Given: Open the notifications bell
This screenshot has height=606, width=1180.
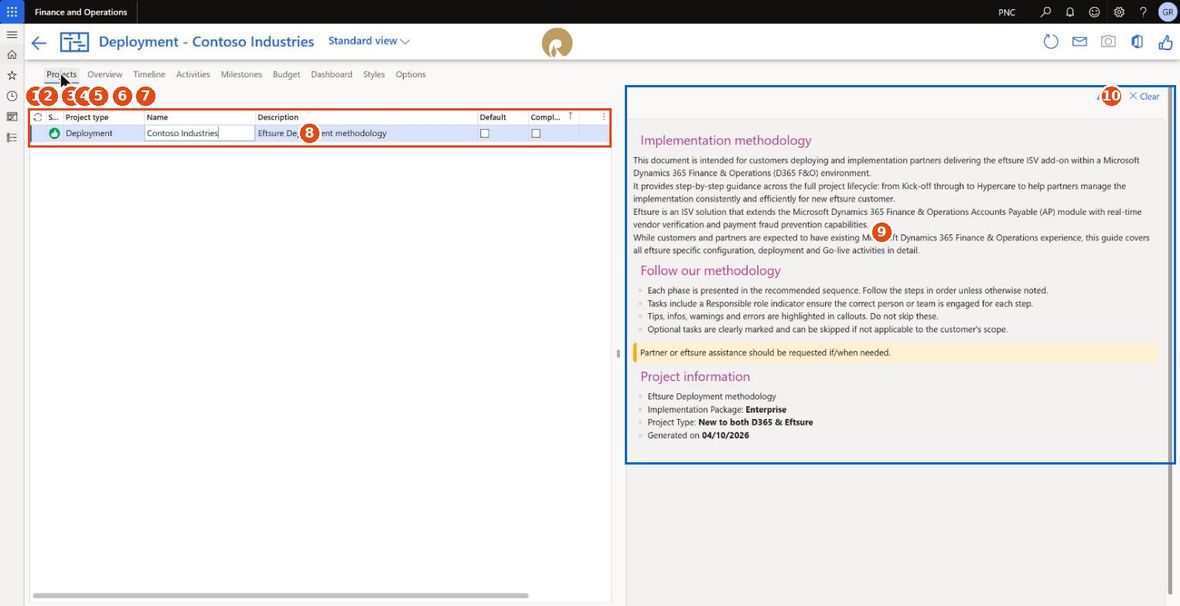Looking at the screenshot, I should (1070, 12).
